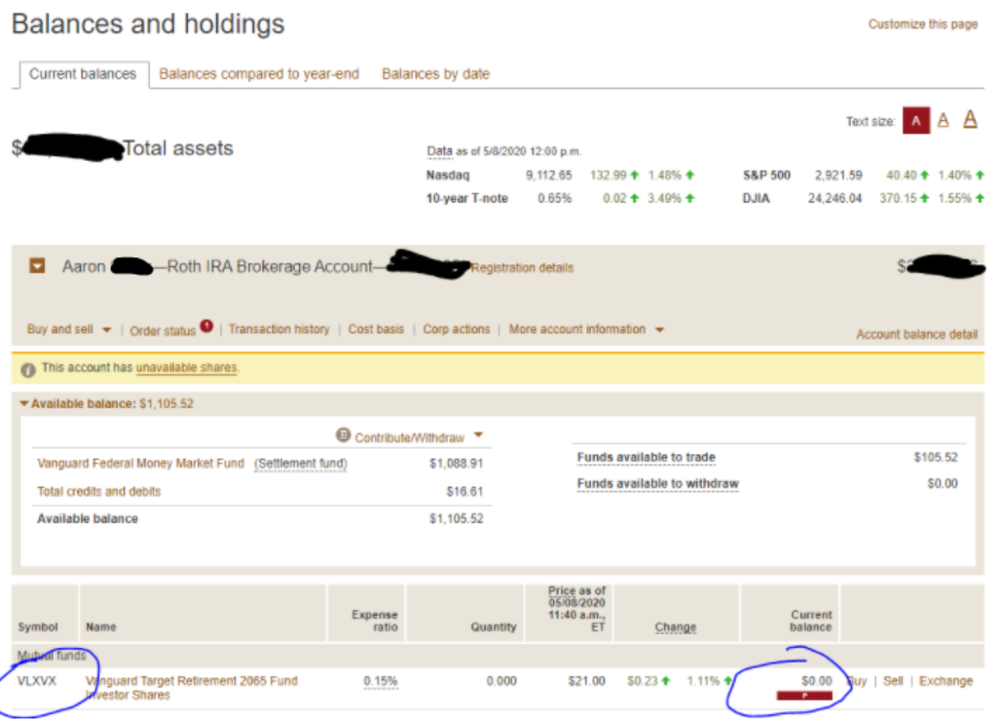Open the Cost basis link
The image size is (1000, 728).
click(376, 330)
